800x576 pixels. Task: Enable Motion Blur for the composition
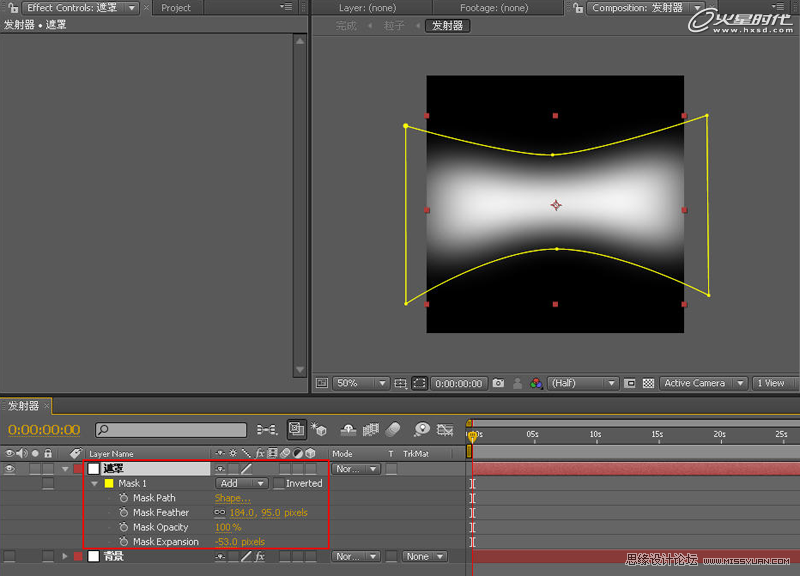[393, 430]
